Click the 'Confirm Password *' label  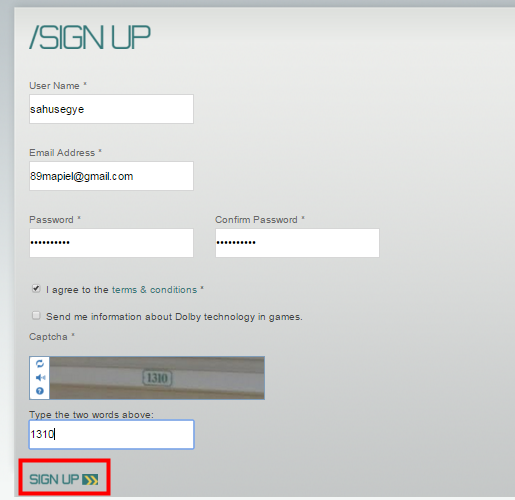click(x=260, y=220)
